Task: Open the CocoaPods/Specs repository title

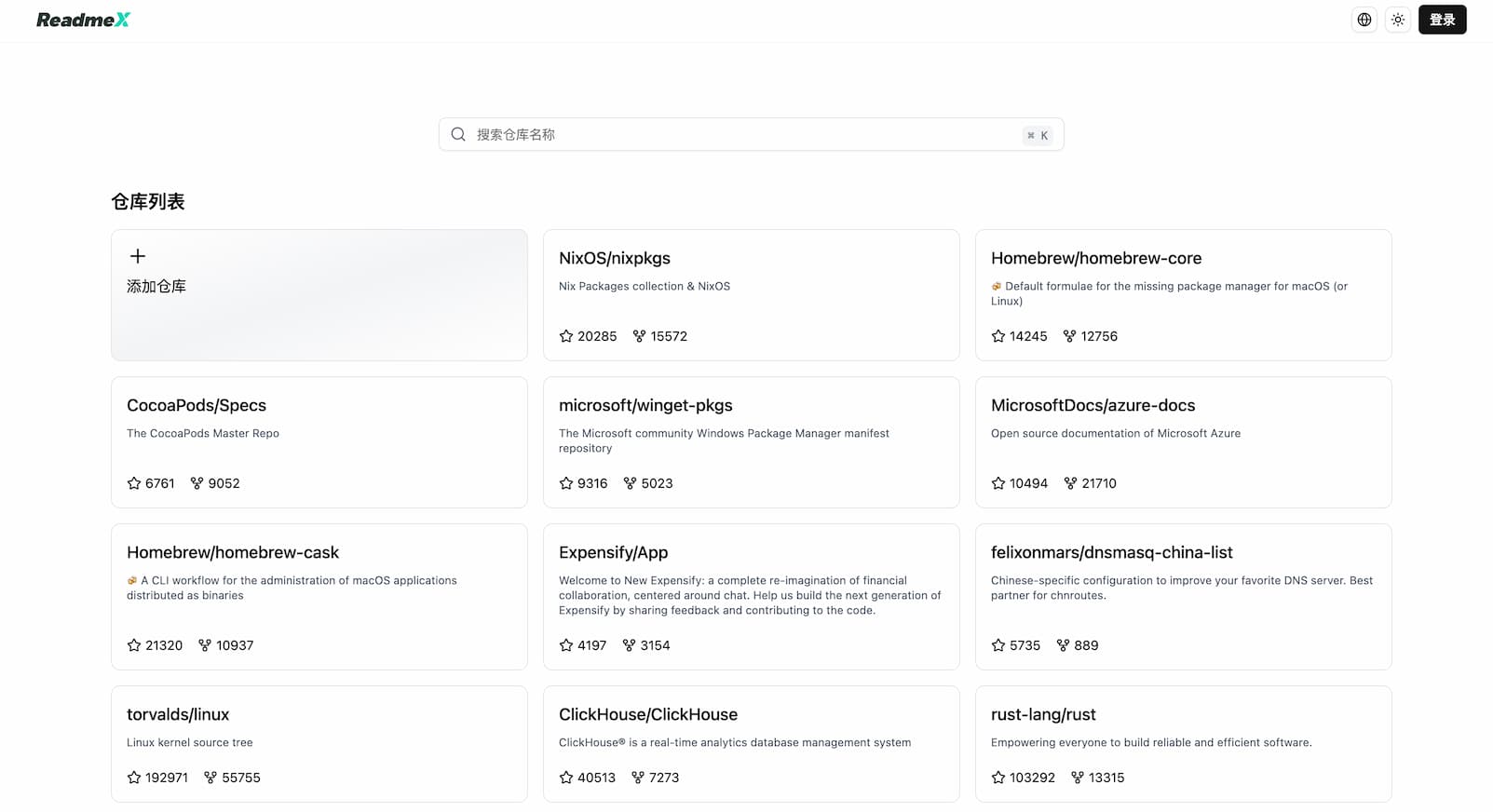Action: pos(197,405)
